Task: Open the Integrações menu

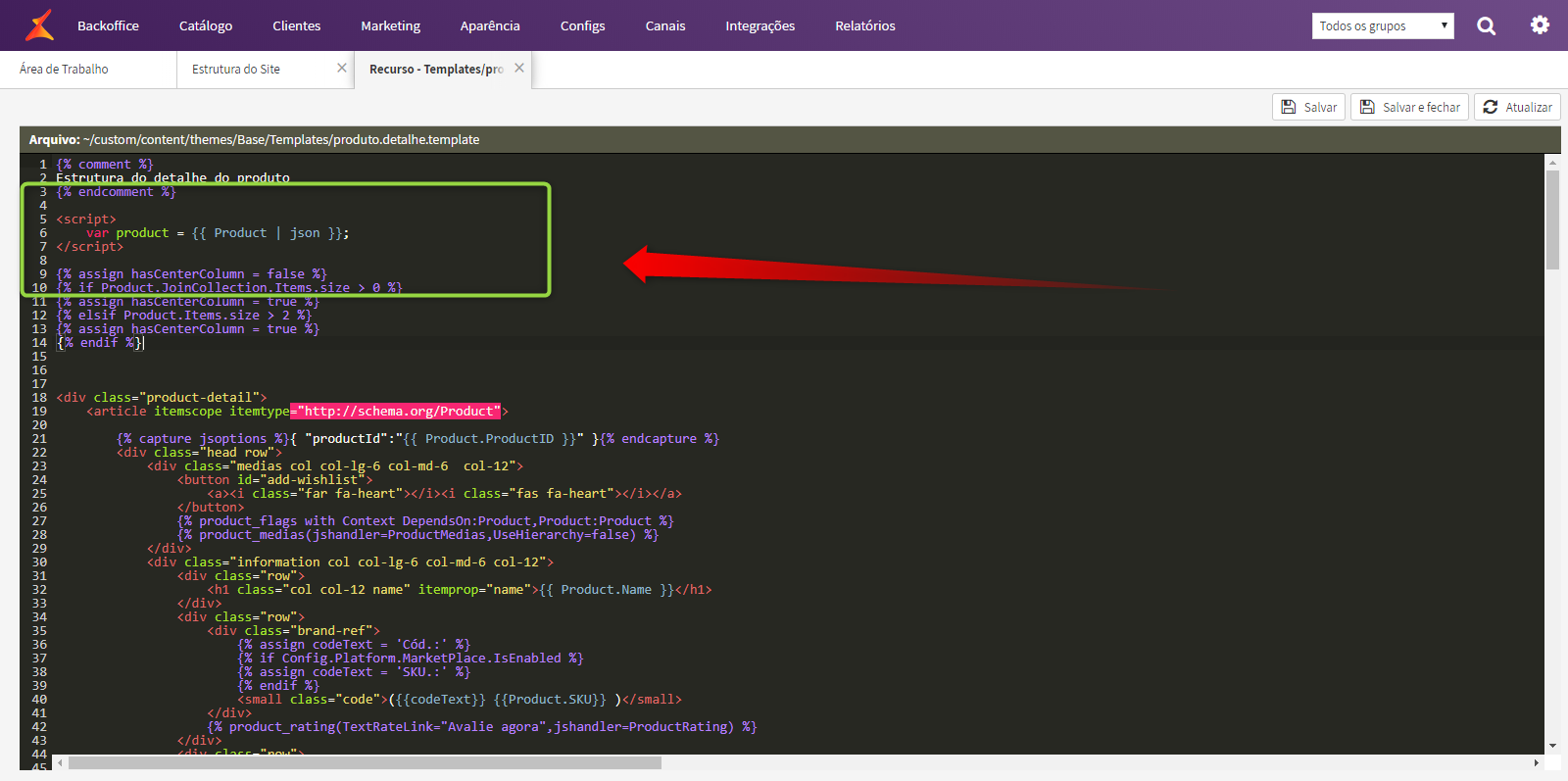Action: (x=760, y=25)
